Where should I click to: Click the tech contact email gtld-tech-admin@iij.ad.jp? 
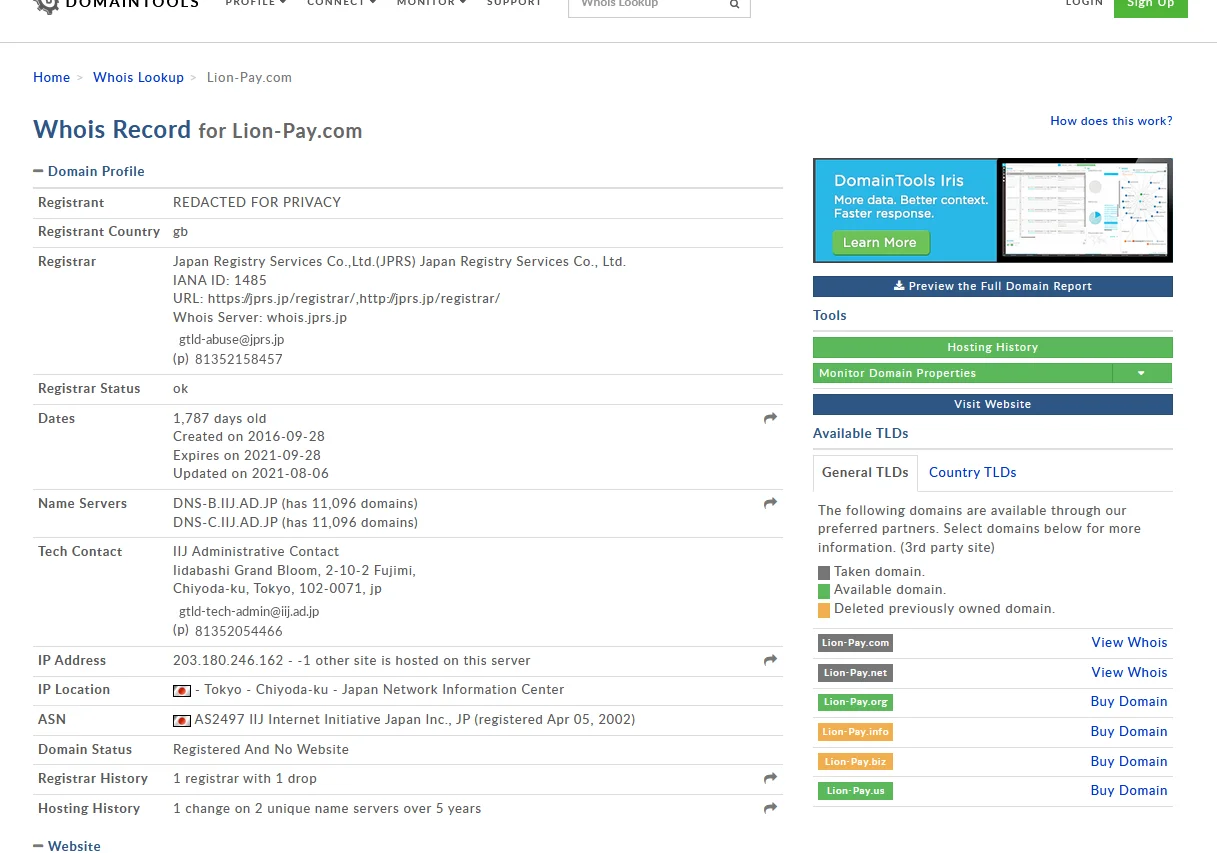pos(249,612)
